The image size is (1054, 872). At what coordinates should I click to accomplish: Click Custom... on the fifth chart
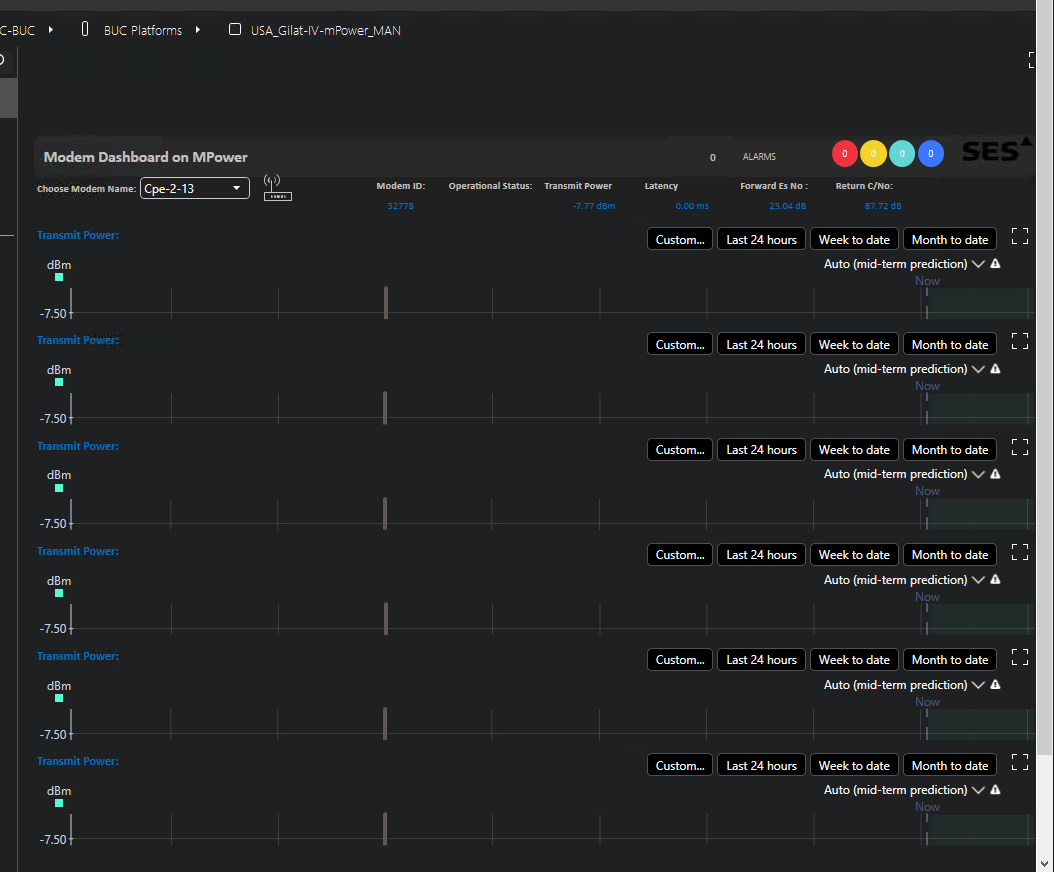coord(680,660)
